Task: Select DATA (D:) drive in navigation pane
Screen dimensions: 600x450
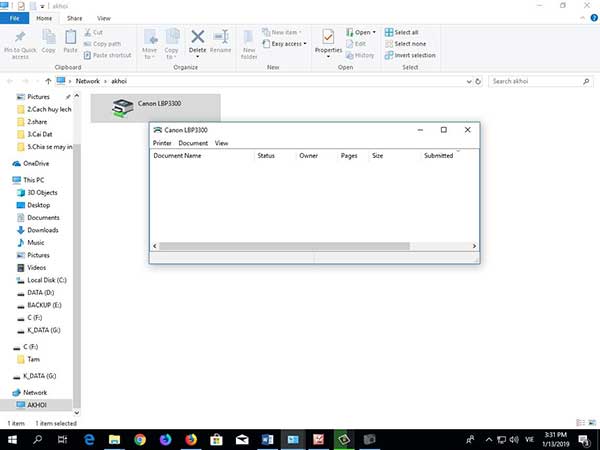Action: (36, 293)
